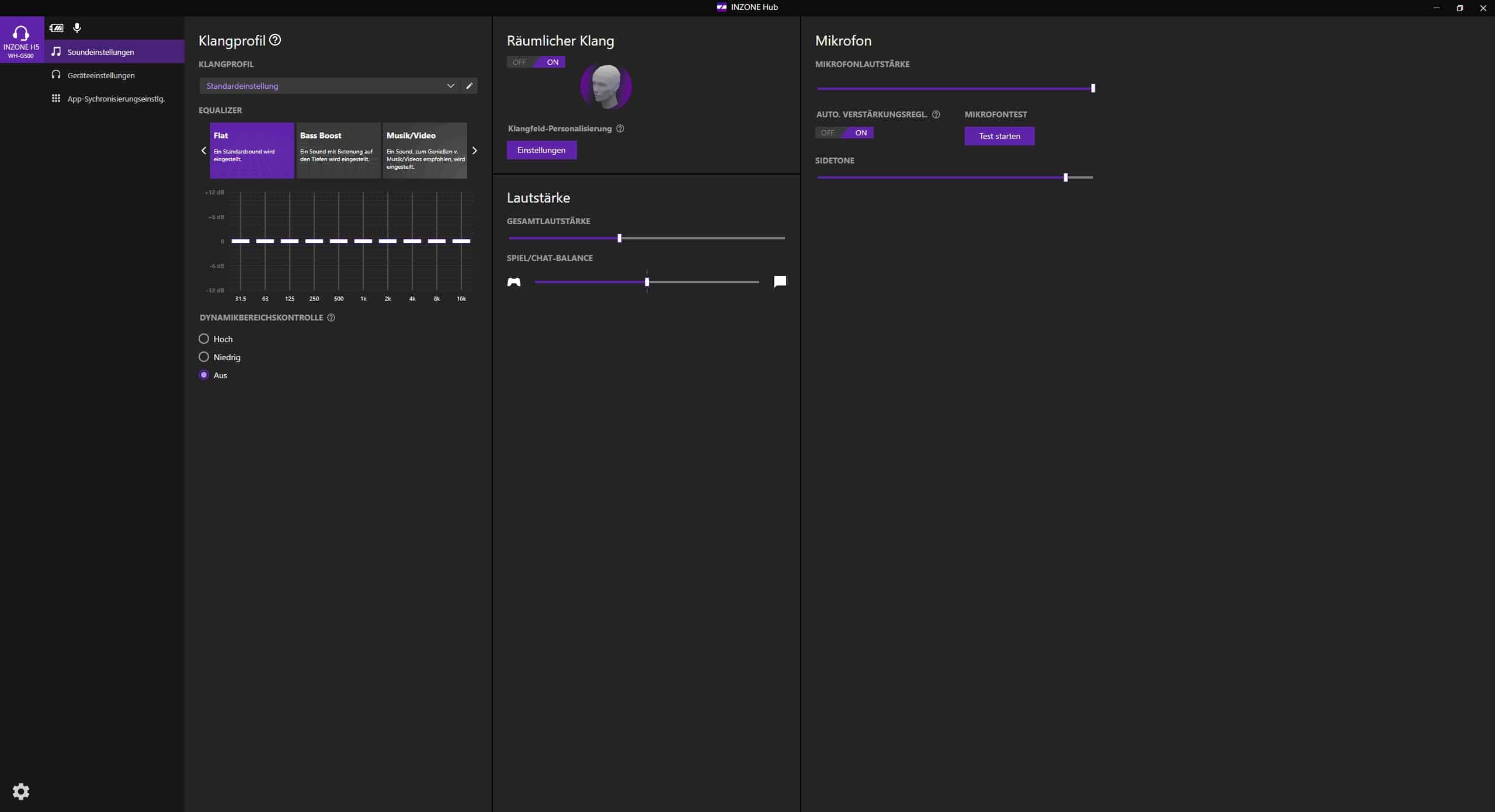The height and width of the screenshot is (812, 1495).
Task: Click the game controller icon at Spiel/Chat-Balance
Action: (513, 282)
